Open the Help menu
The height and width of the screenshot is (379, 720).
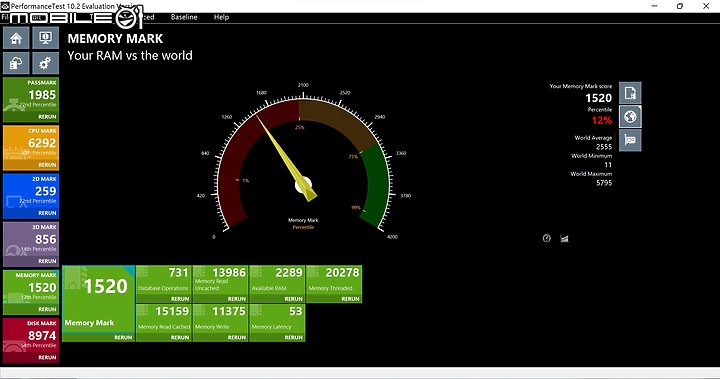(x=221, y=17)
